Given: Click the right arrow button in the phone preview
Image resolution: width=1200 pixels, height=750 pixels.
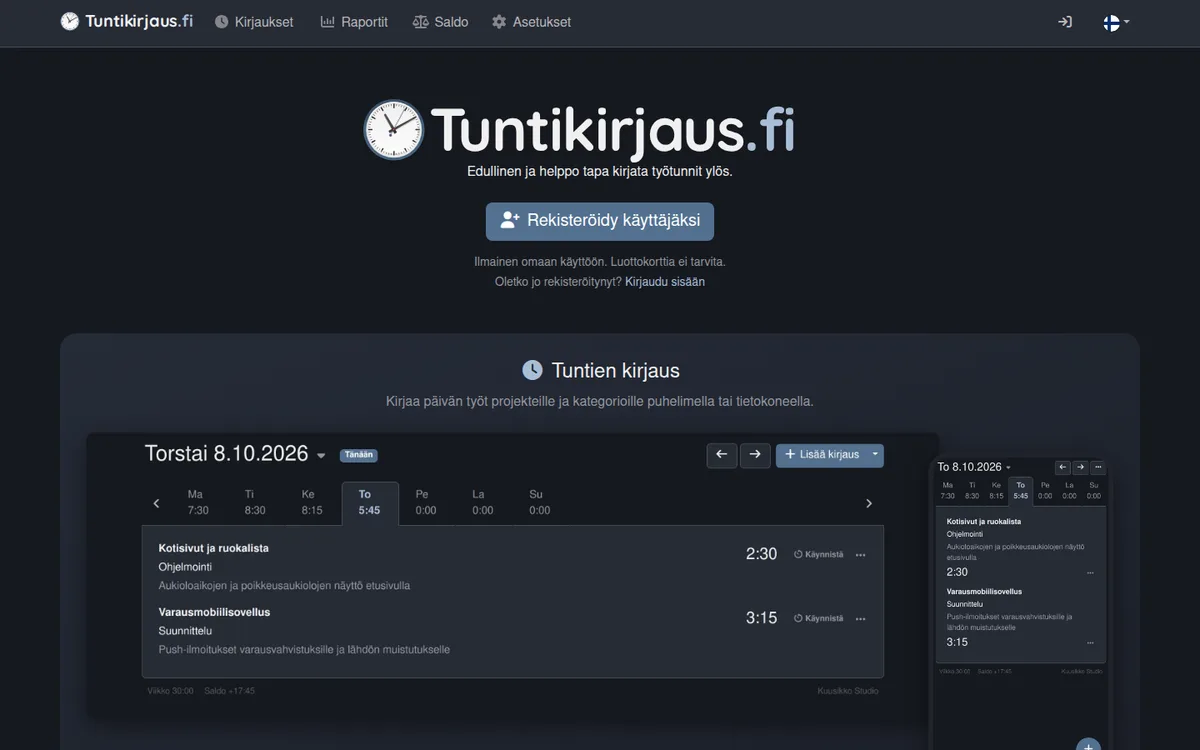Looking at the screenshot, I should click(x=1080, y=467).
